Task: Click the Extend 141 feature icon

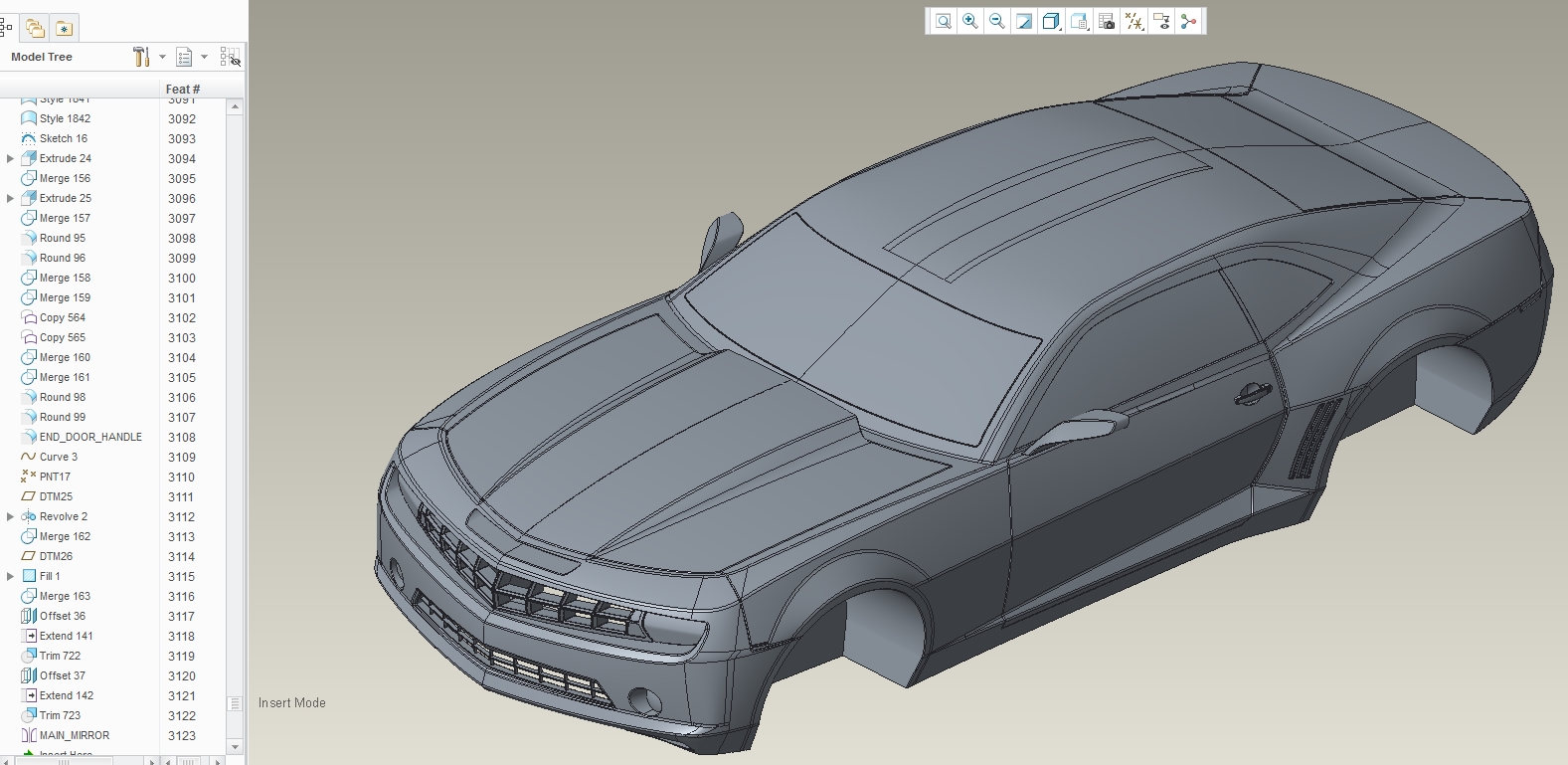Action: tap(29, 636)
